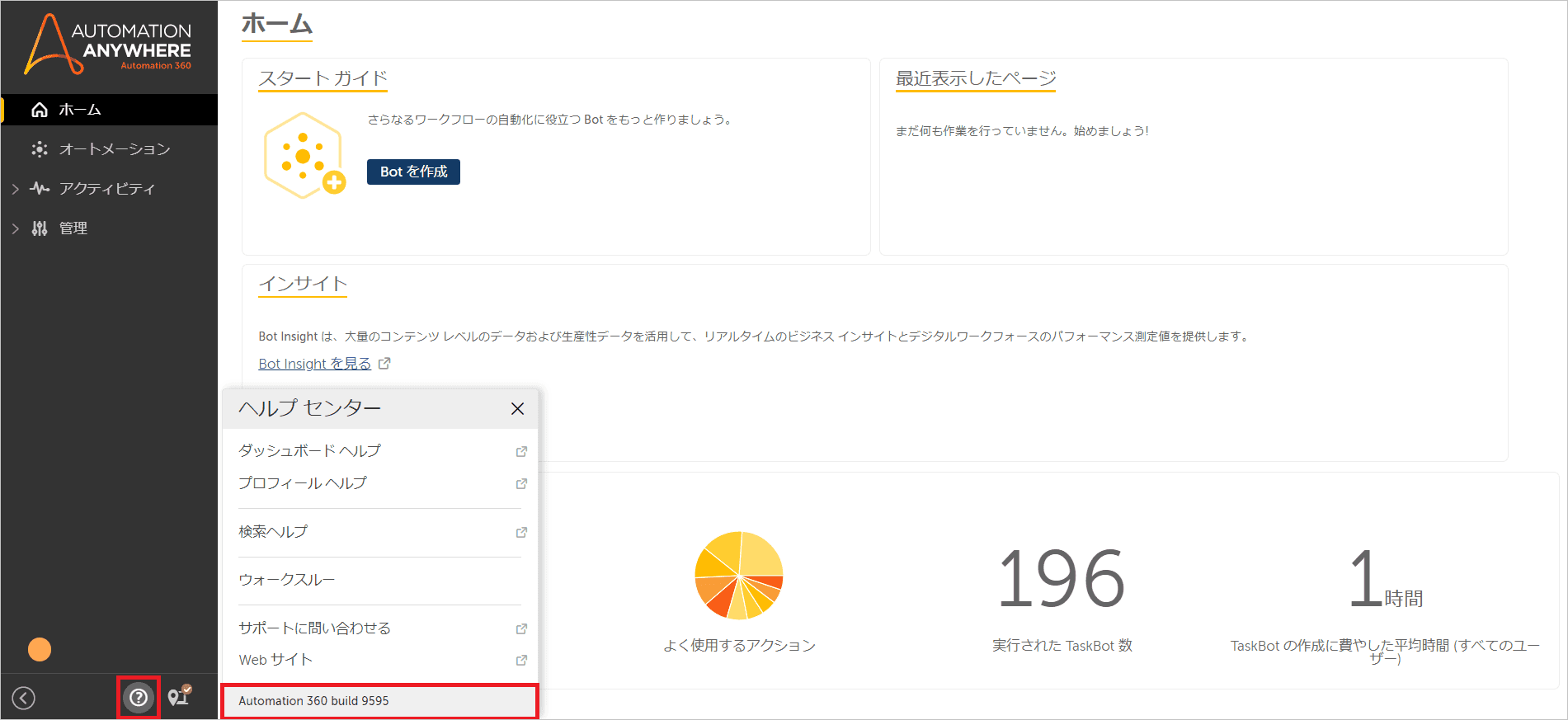Open ダッシュボード ヘルプ
Viewport: 1568px width, 720px height.
(x=309, y=450)
